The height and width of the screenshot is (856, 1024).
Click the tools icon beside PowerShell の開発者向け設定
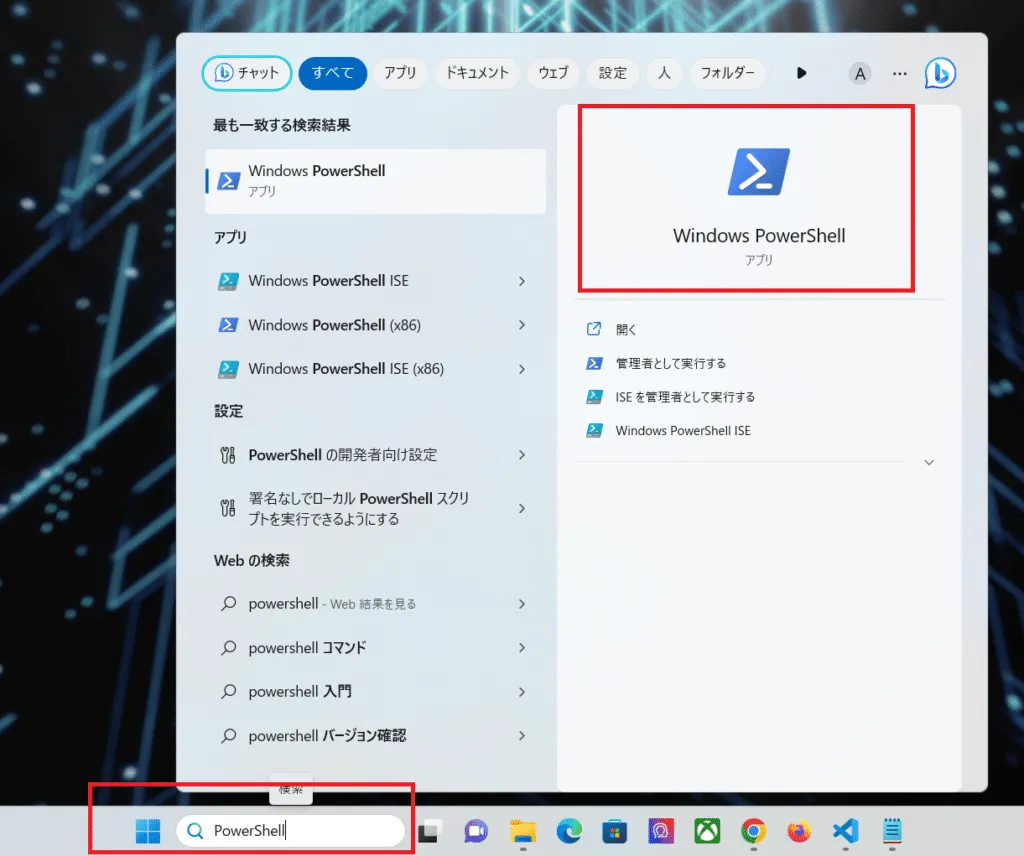tap(228, 455)
